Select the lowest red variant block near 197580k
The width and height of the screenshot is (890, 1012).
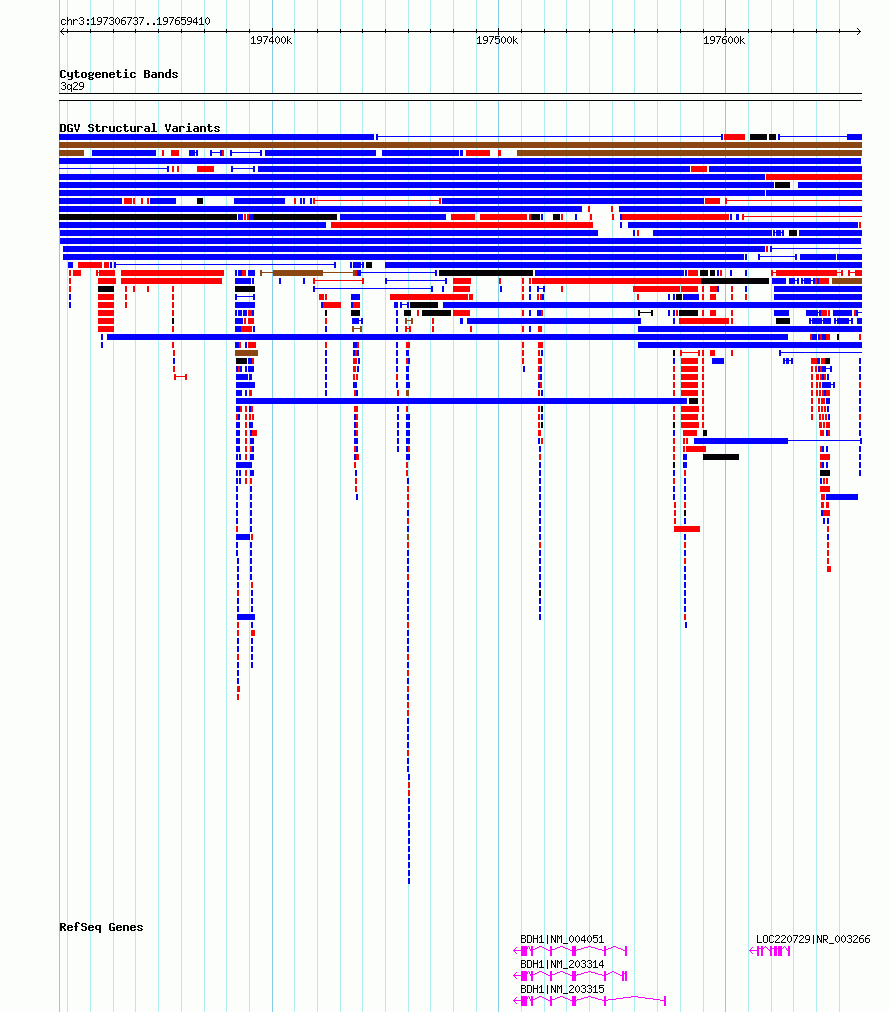click(x=687, y=529)
